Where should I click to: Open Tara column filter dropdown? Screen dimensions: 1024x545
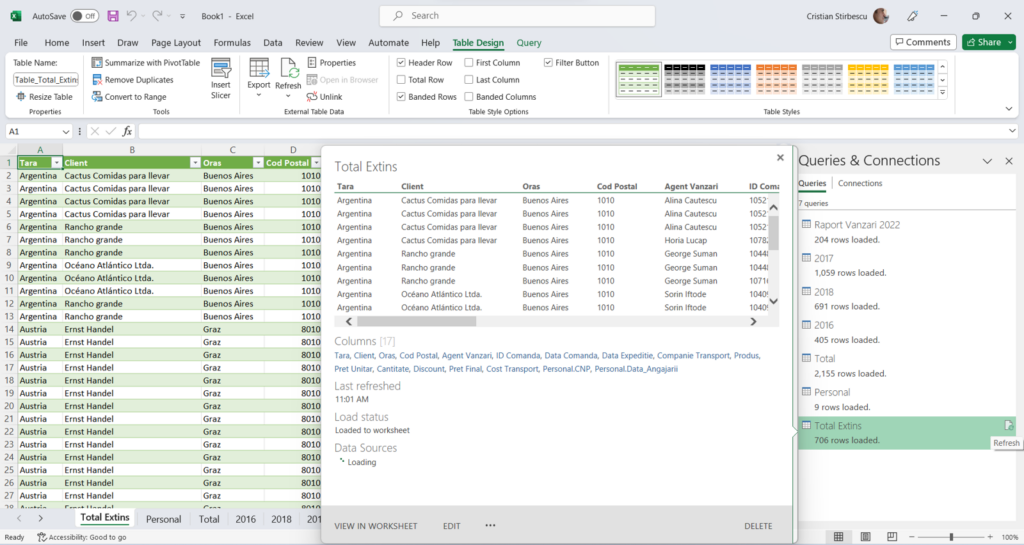click(x=56, y=163)
